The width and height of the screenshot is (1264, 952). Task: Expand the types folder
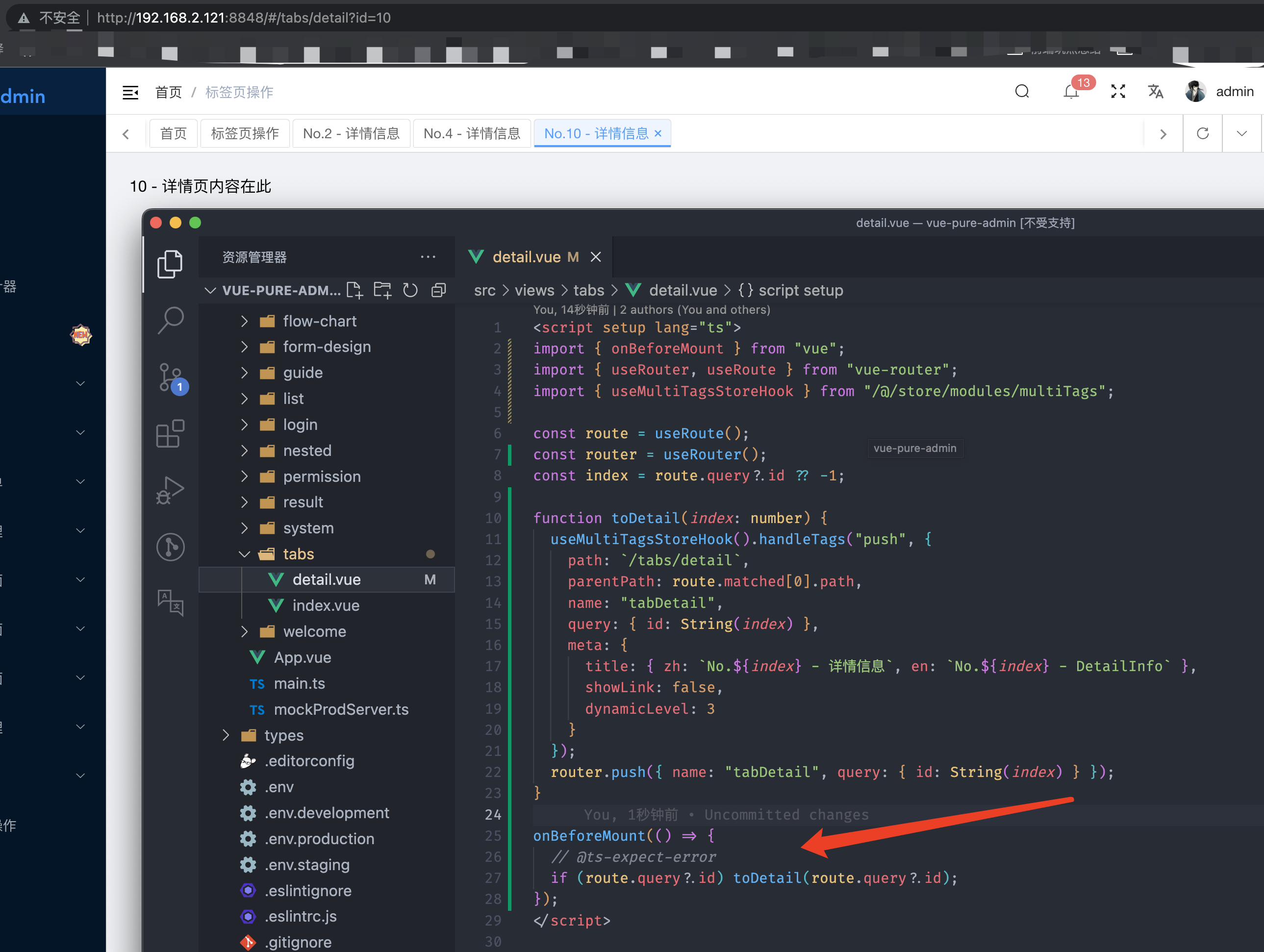(x=226, y=735)
